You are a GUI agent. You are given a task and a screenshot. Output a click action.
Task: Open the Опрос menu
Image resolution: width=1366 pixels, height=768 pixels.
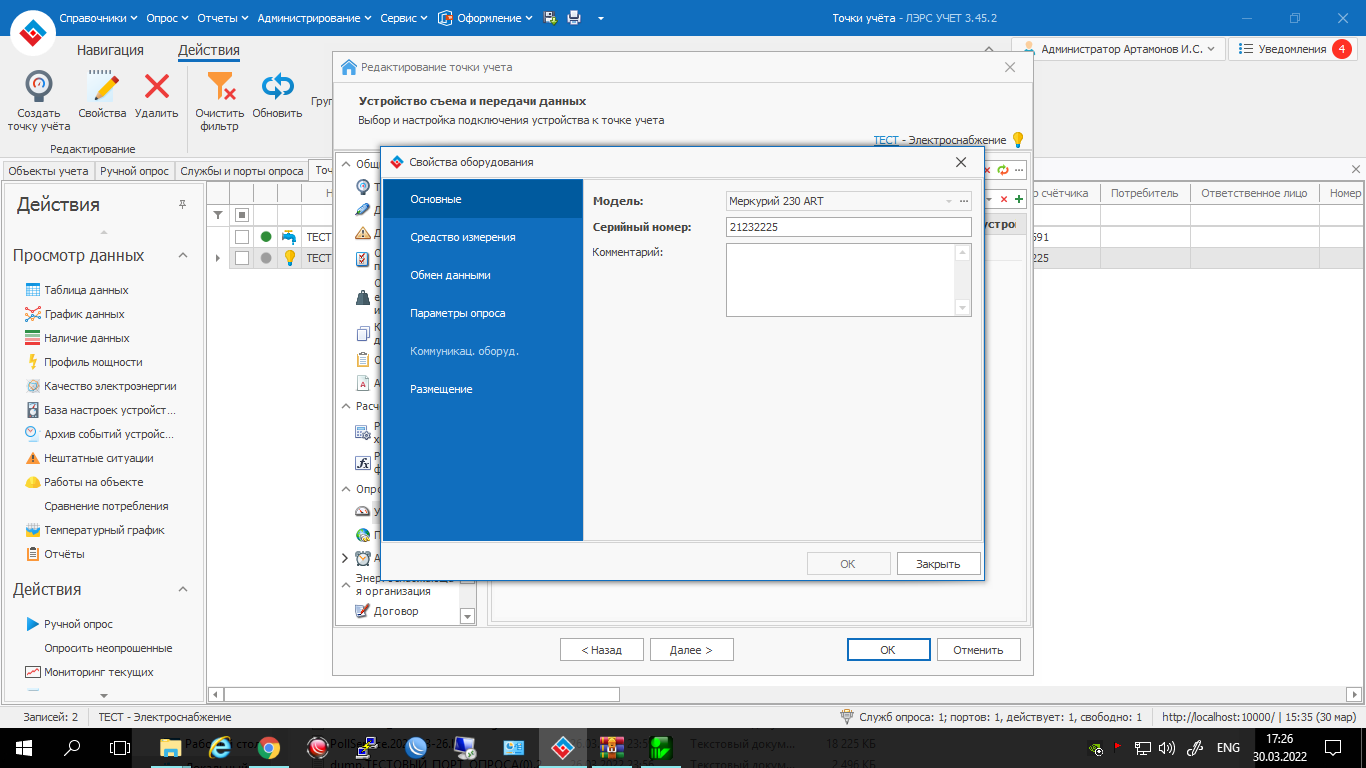click(168, 18)
